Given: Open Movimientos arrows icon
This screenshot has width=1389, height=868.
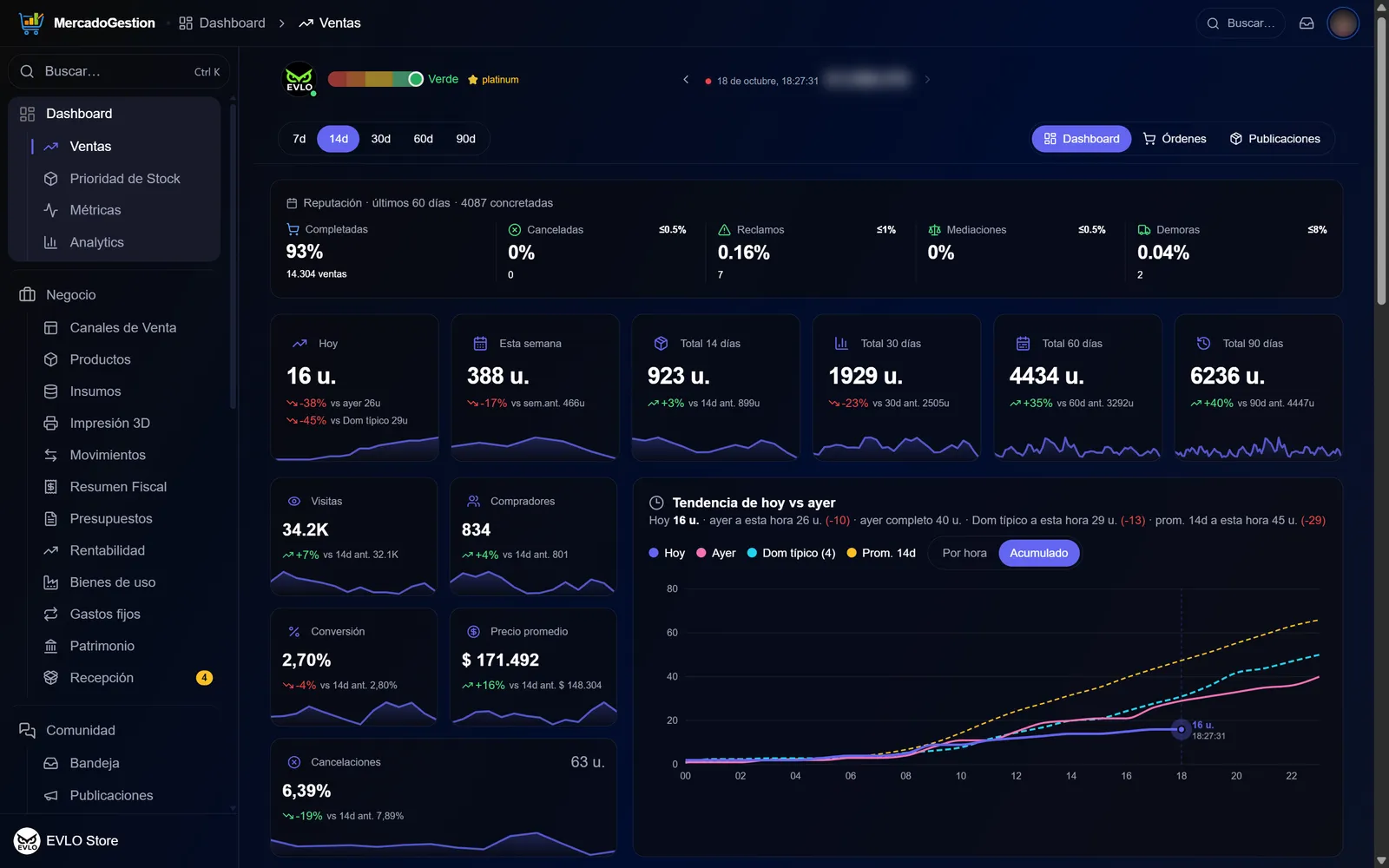Looking at the screenshot, I should (51, 455).
